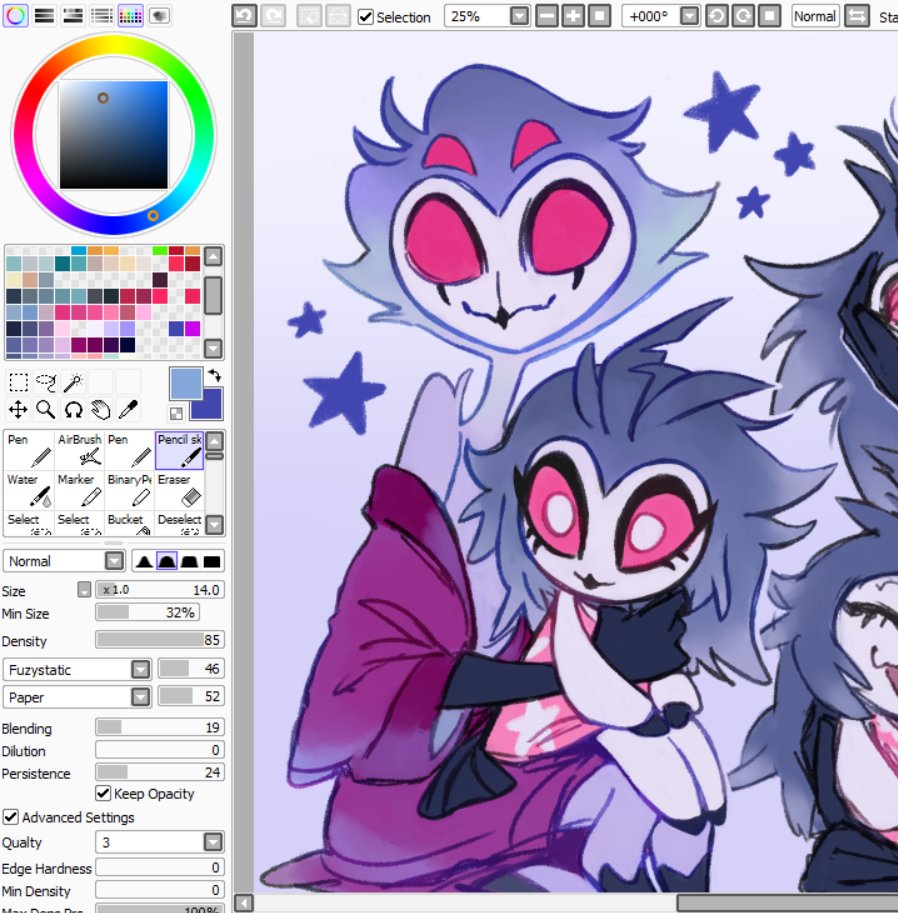Select the Marker tool
Viewport: 898px width, 913px height.
[79, 490]
